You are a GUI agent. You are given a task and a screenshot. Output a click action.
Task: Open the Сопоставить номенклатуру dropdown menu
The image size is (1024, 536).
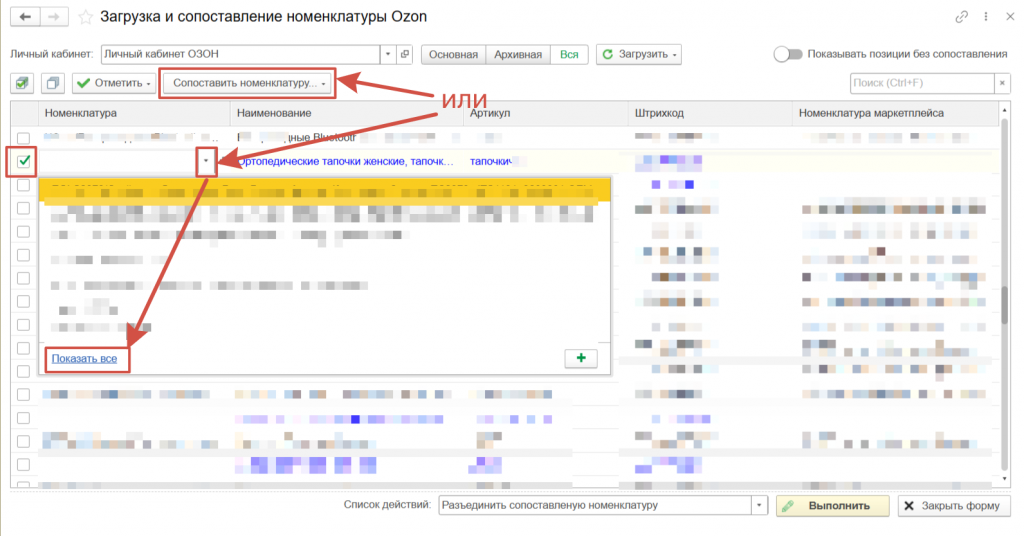tap(247, 83)
